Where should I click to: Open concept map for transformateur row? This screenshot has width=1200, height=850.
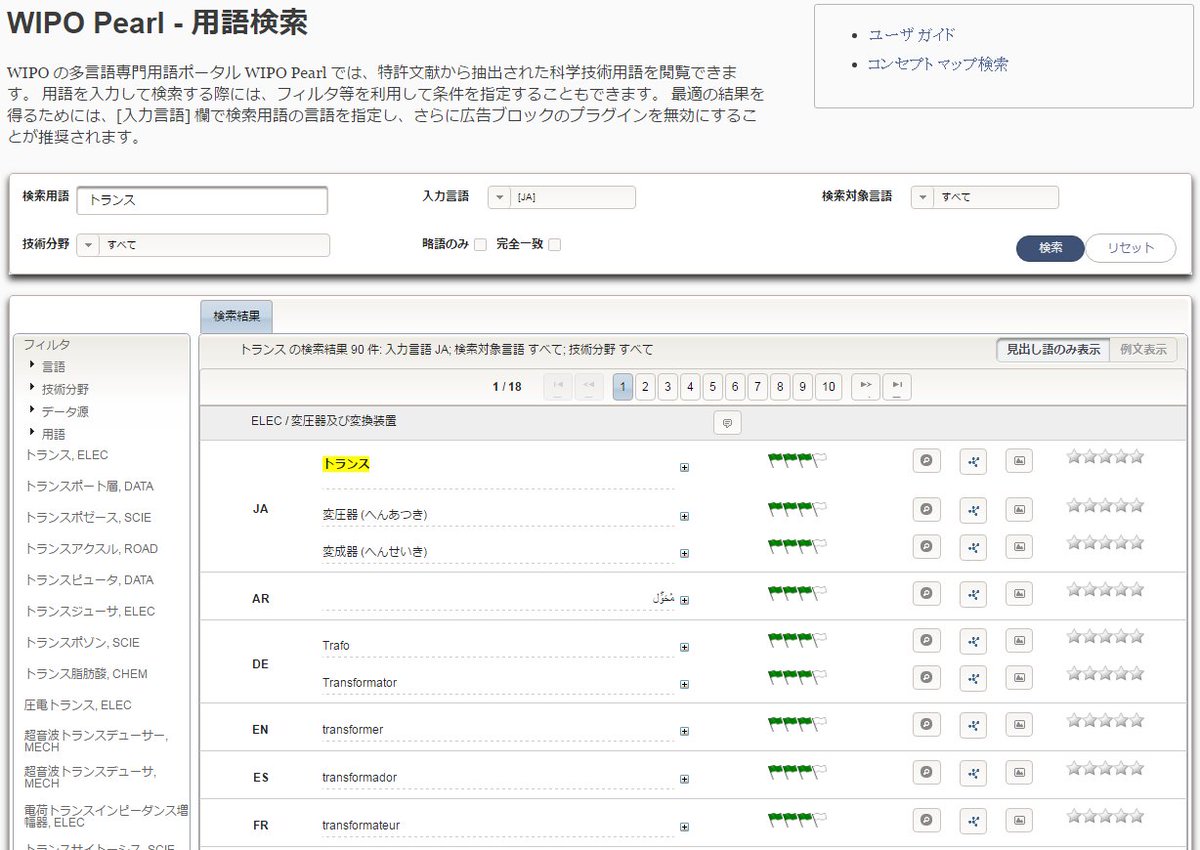[973, 821]
